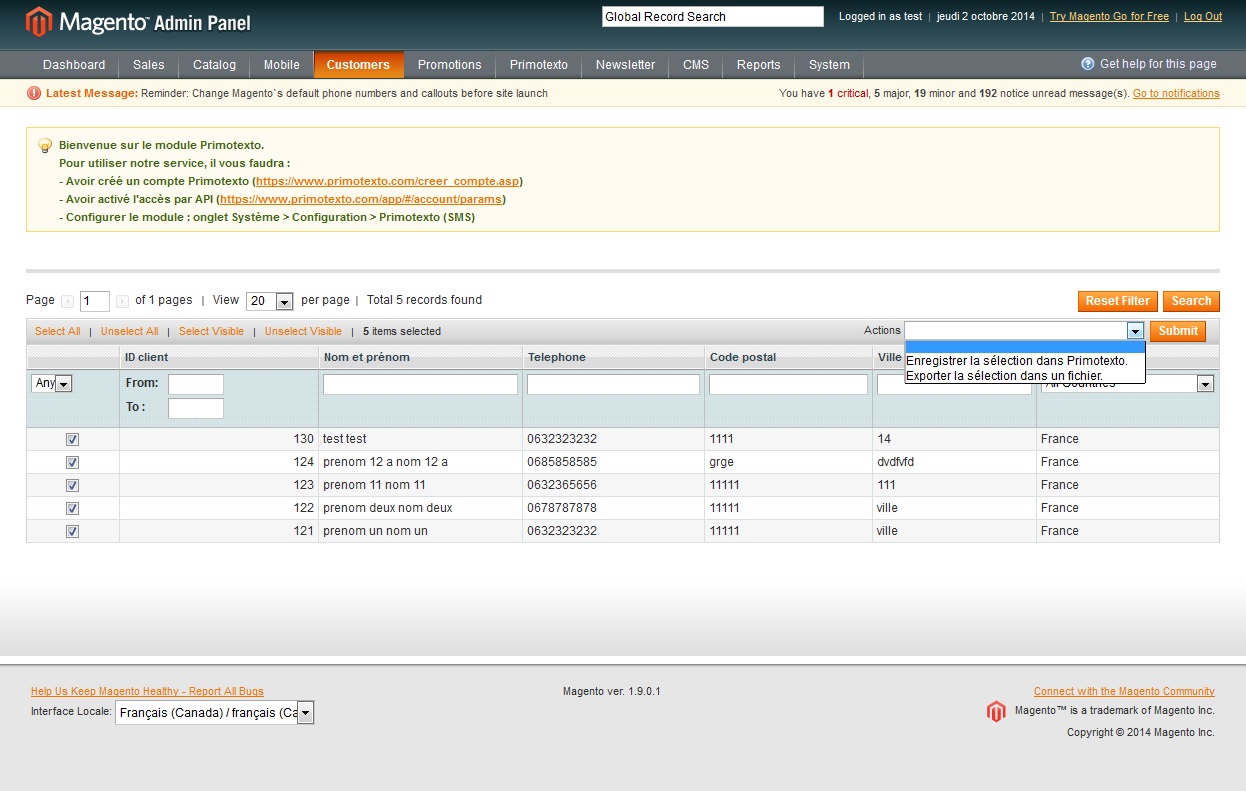Screen dimensions: 1246x791
Task: Click Unselect Visible link
Action: [303, 331]
